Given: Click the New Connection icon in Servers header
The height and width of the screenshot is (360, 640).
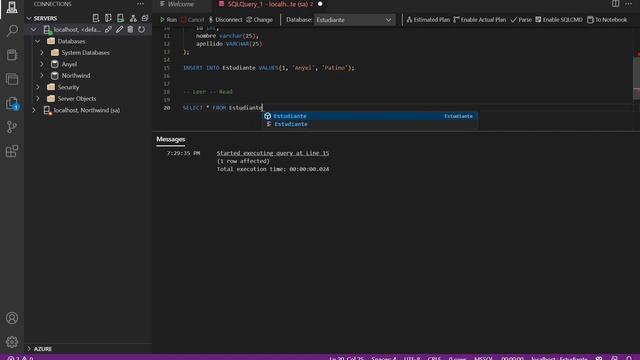Looking at the screenshot, I should tap(96, 18).
